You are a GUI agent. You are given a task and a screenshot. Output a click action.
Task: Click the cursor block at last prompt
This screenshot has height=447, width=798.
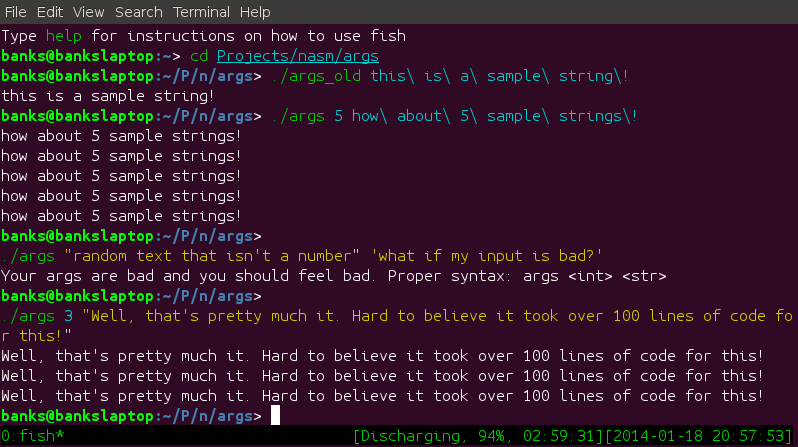click(275, 415)
